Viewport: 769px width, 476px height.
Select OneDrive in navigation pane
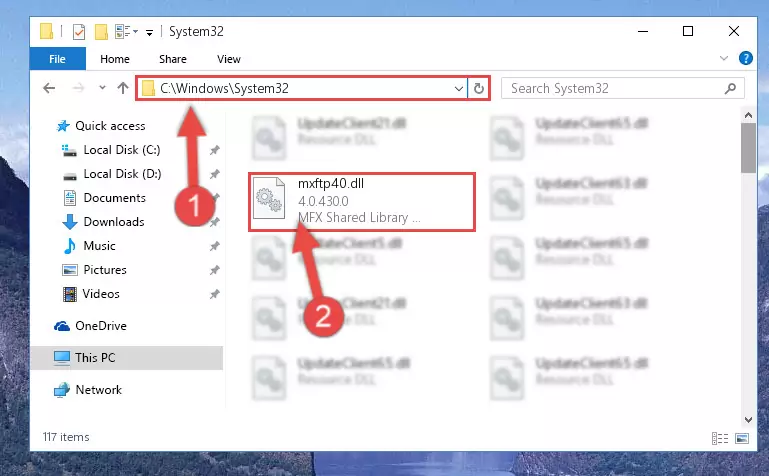[101, 326]
